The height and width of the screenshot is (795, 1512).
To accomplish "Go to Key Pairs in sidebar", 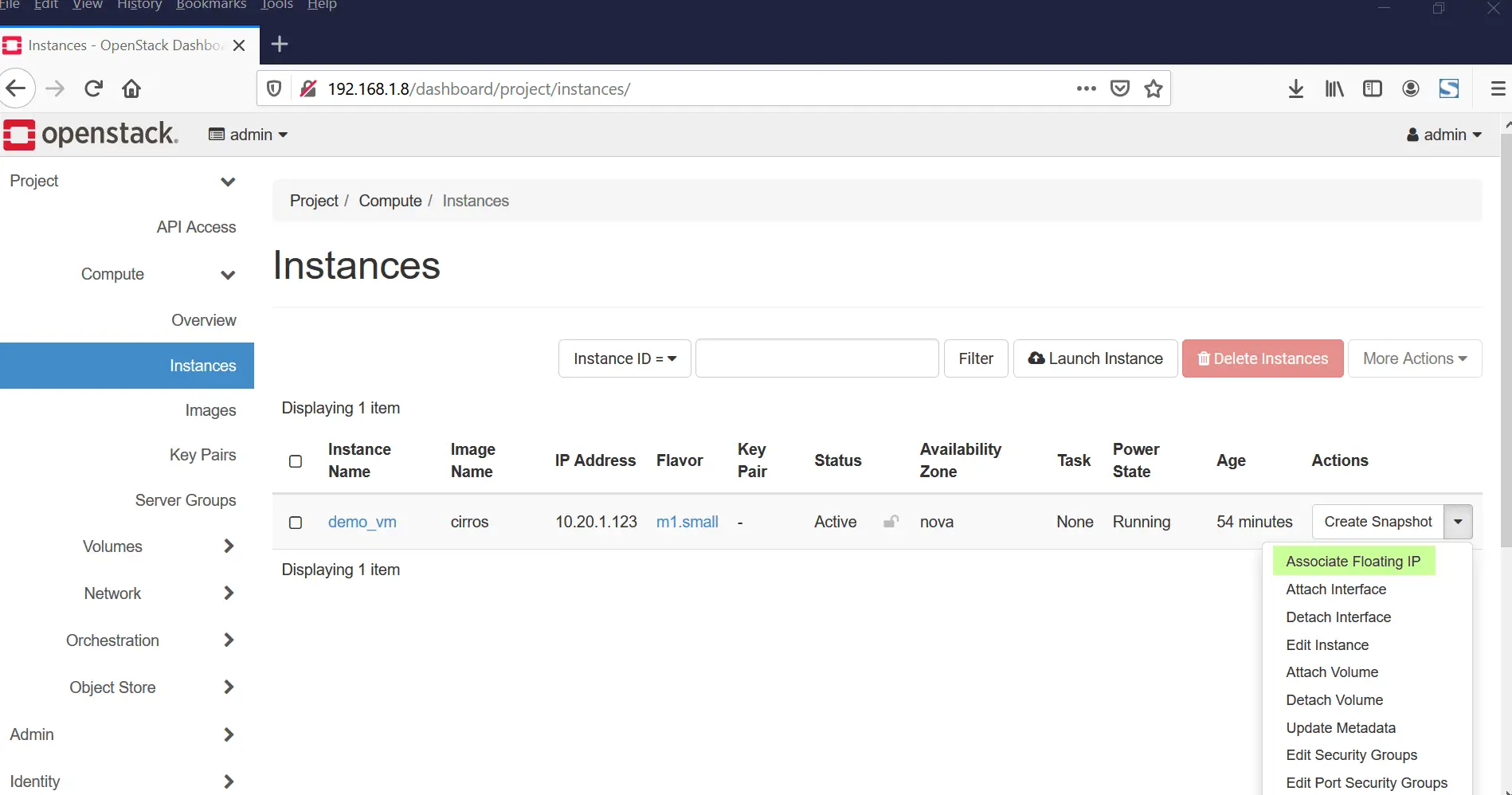I will point(202,455).
